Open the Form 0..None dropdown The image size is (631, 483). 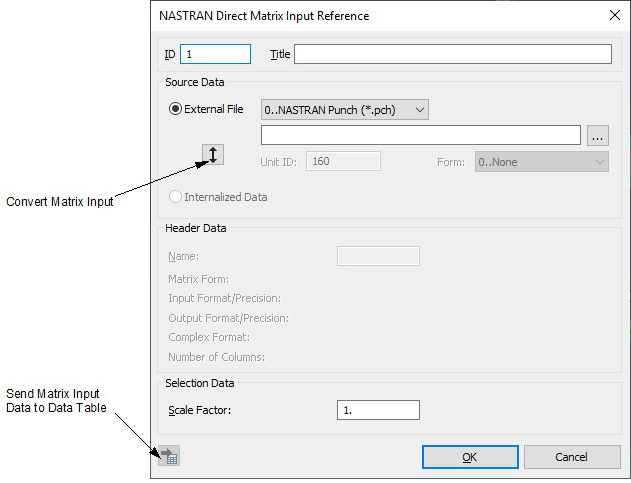coord(542,162)
